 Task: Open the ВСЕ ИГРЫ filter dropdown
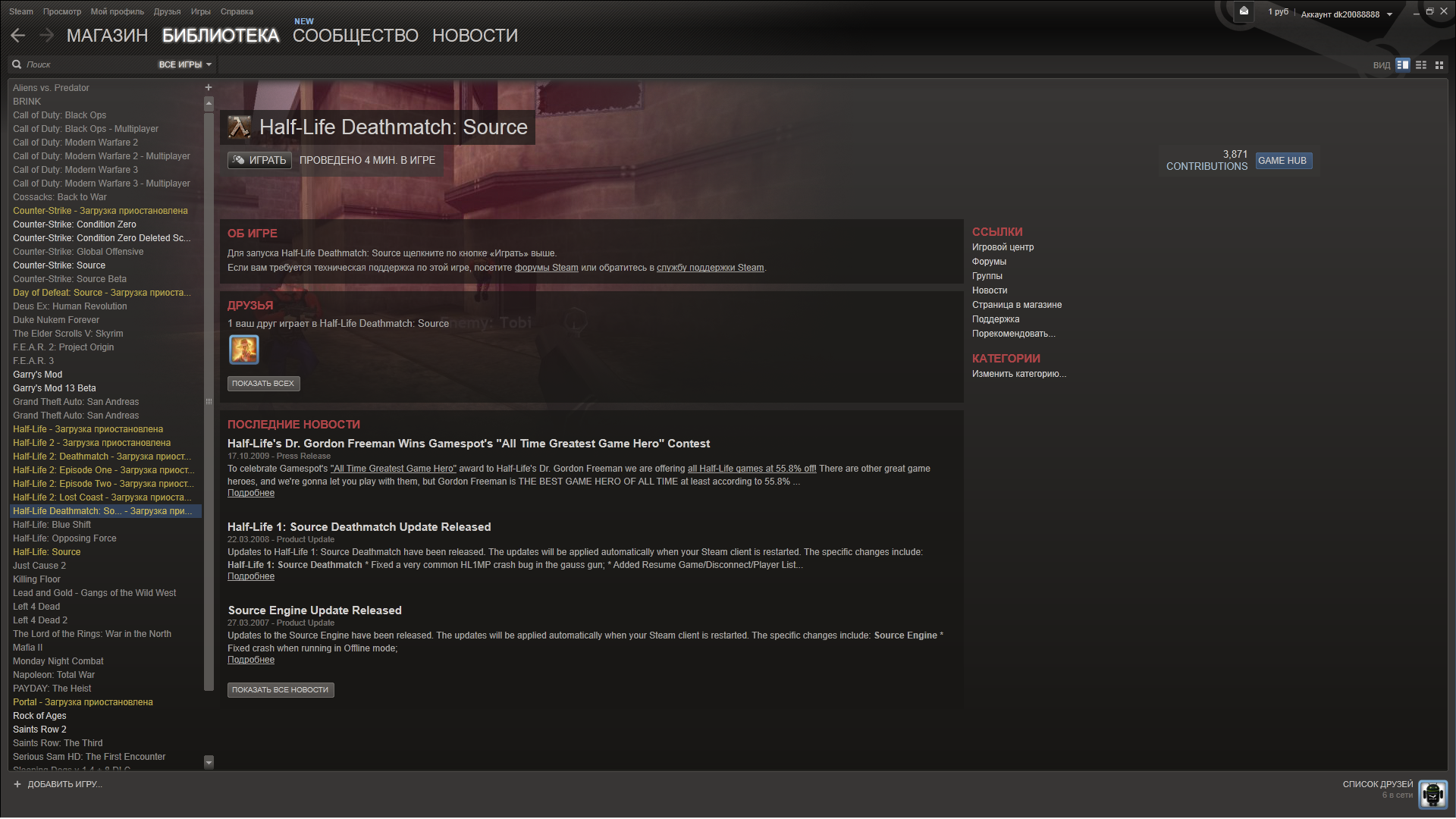[x=185, y=64]
